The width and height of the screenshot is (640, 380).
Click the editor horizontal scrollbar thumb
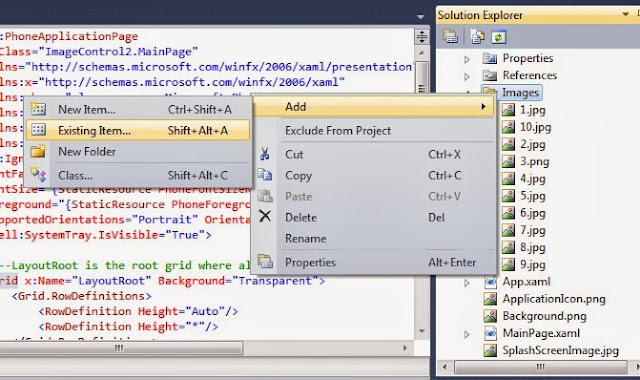pos(121,348)
